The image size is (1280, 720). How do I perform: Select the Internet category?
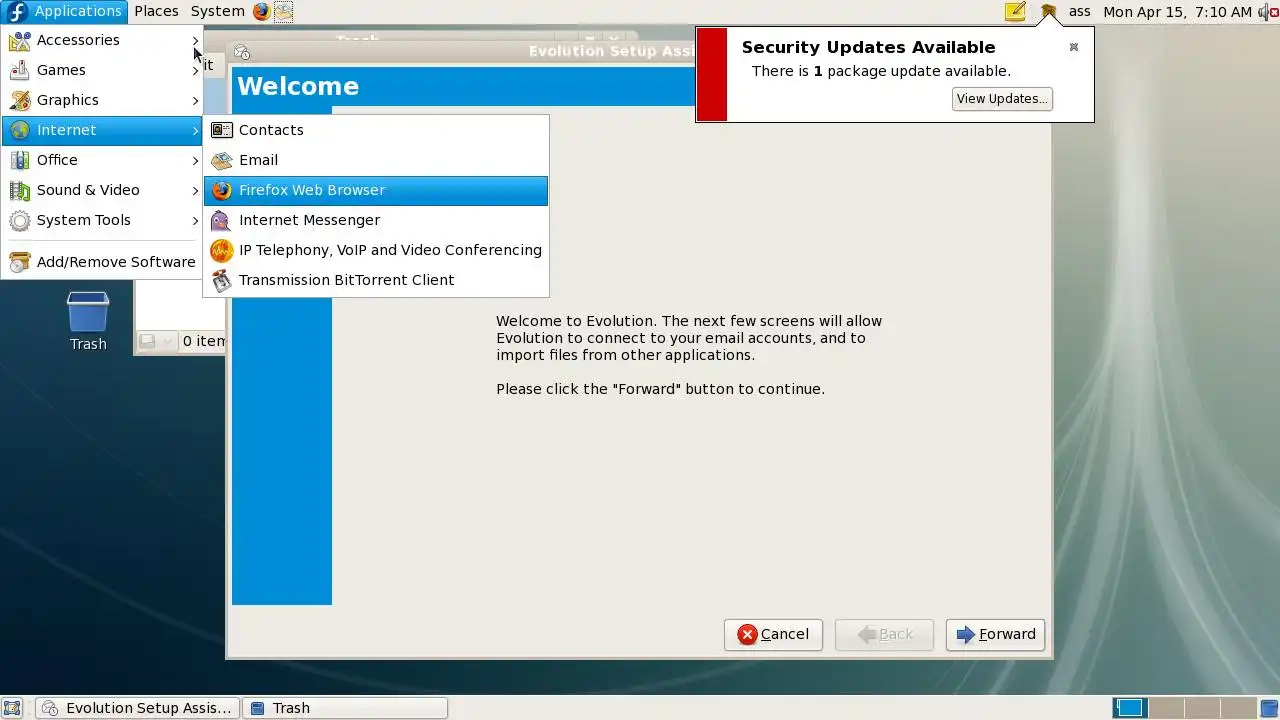point(102,130)
